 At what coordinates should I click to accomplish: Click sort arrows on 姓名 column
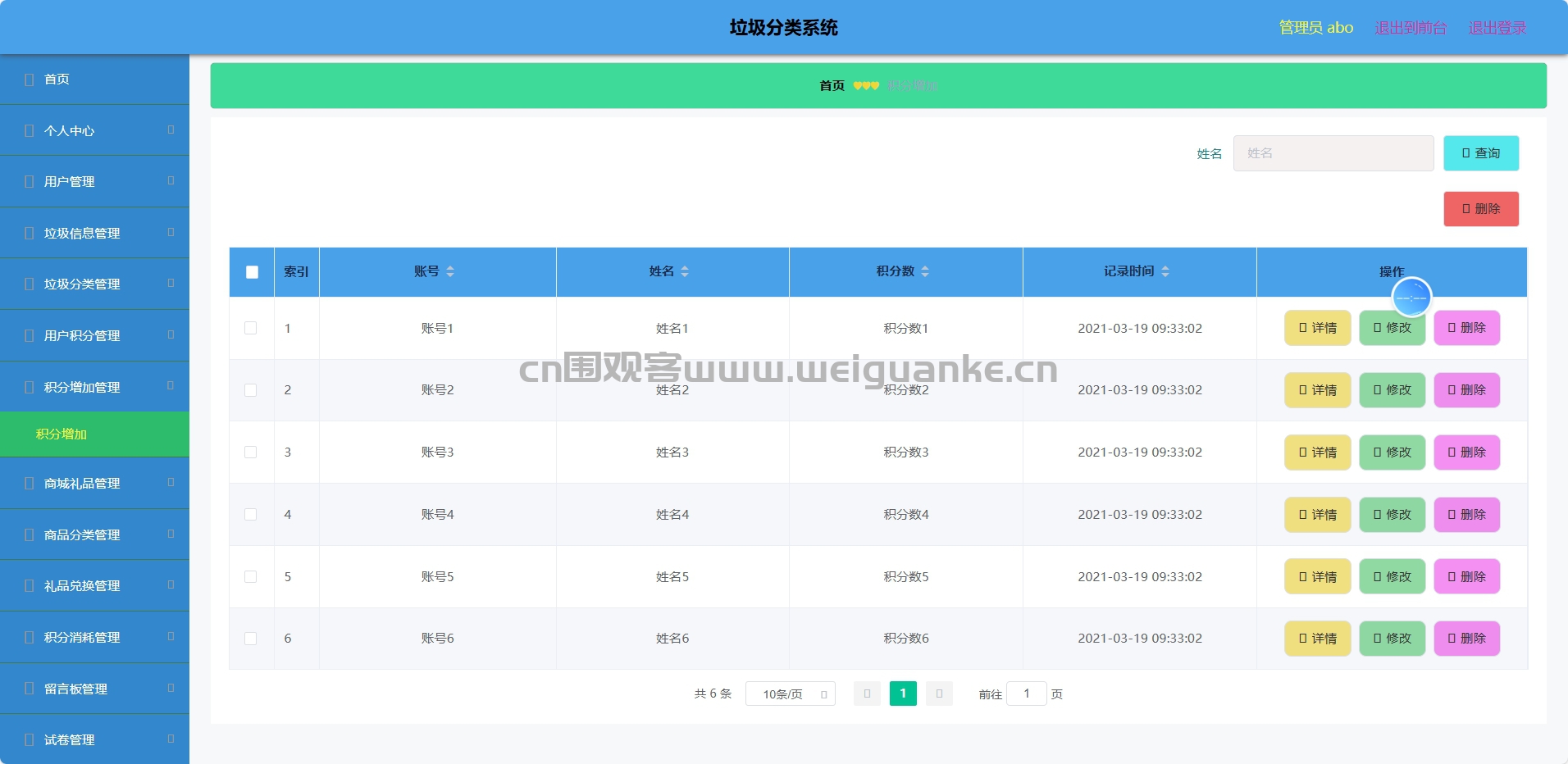685,271
